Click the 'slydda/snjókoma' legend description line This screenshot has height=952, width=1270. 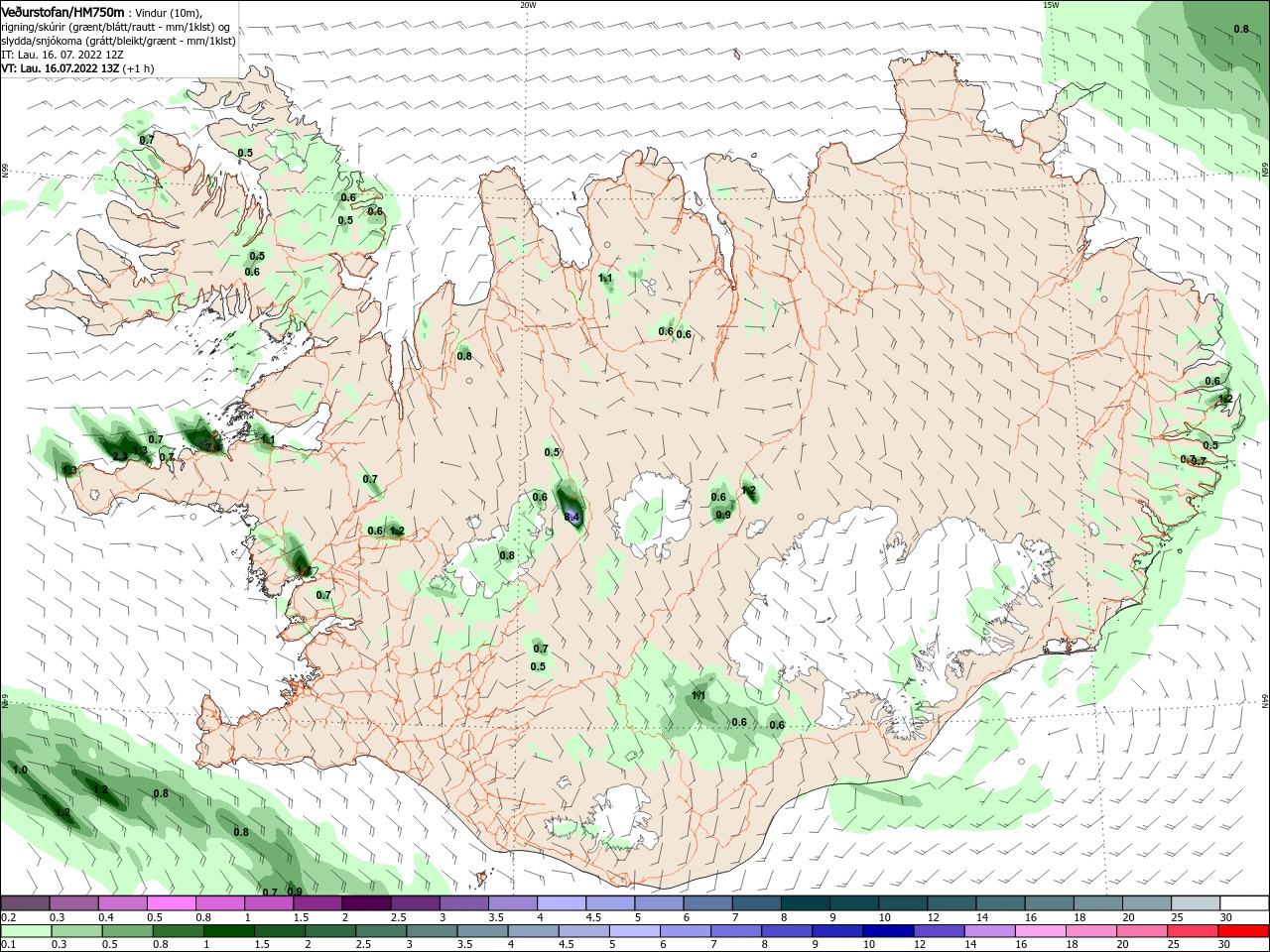tap(118, 41)
